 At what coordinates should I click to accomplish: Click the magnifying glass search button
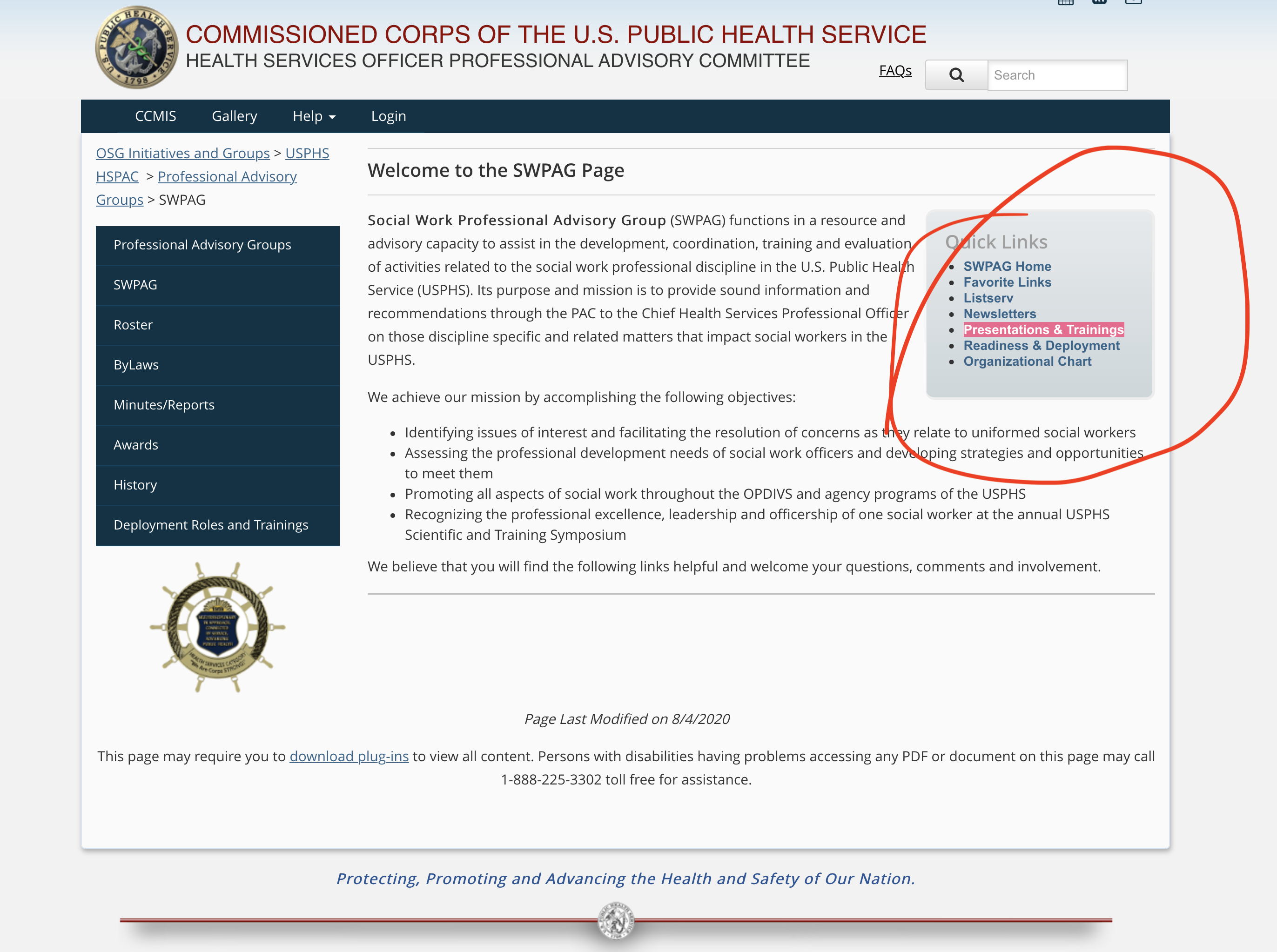tap(956, 75)
